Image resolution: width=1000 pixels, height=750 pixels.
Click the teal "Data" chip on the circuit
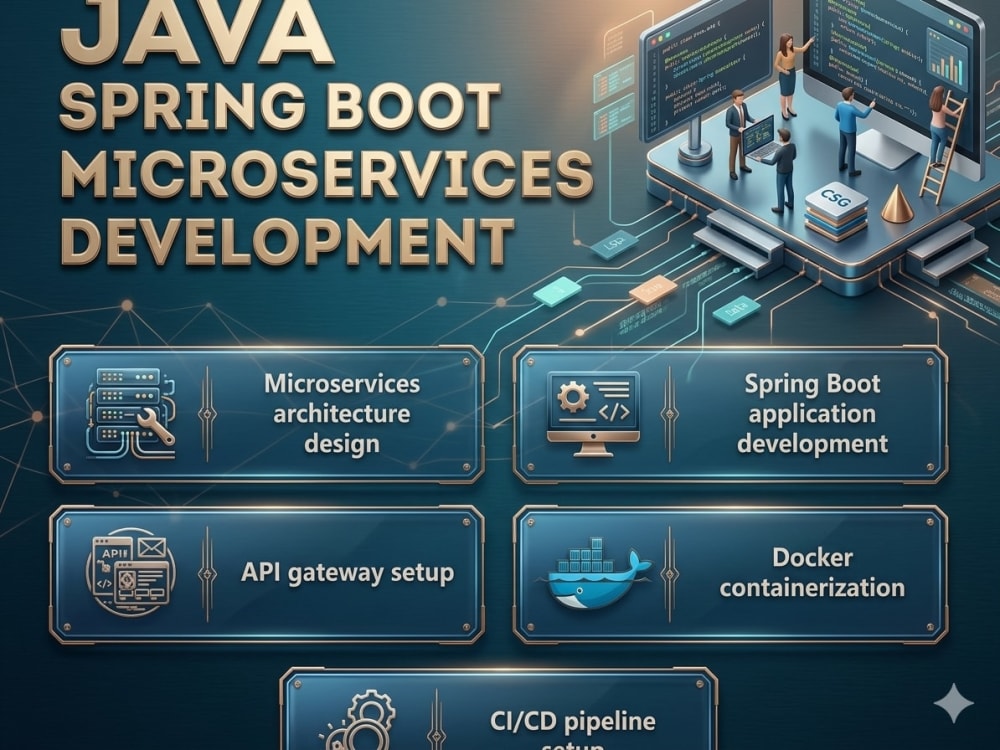coord(736,311)
